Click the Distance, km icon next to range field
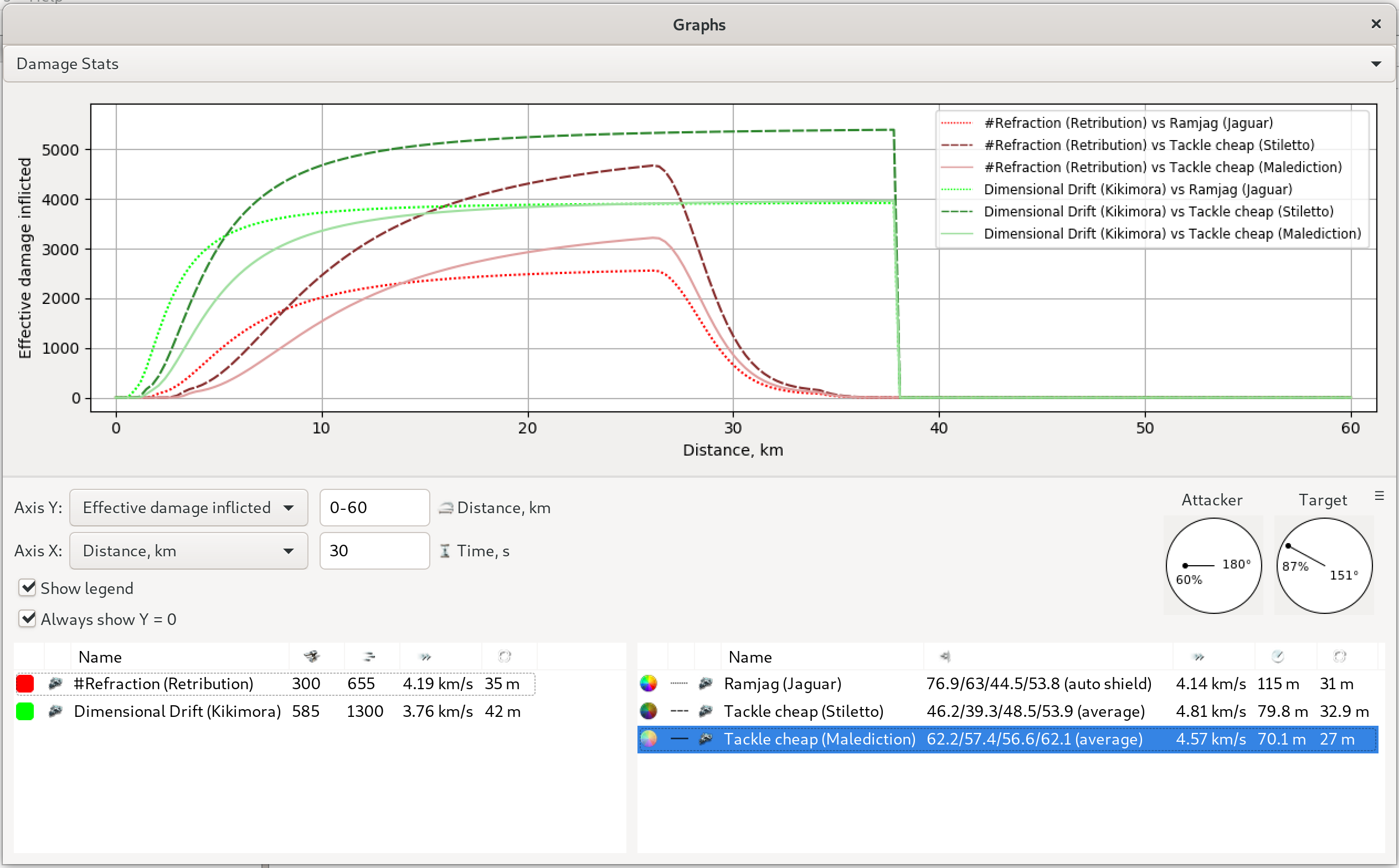The width and height of the screenshot is (1399, 868). point(446,508)
